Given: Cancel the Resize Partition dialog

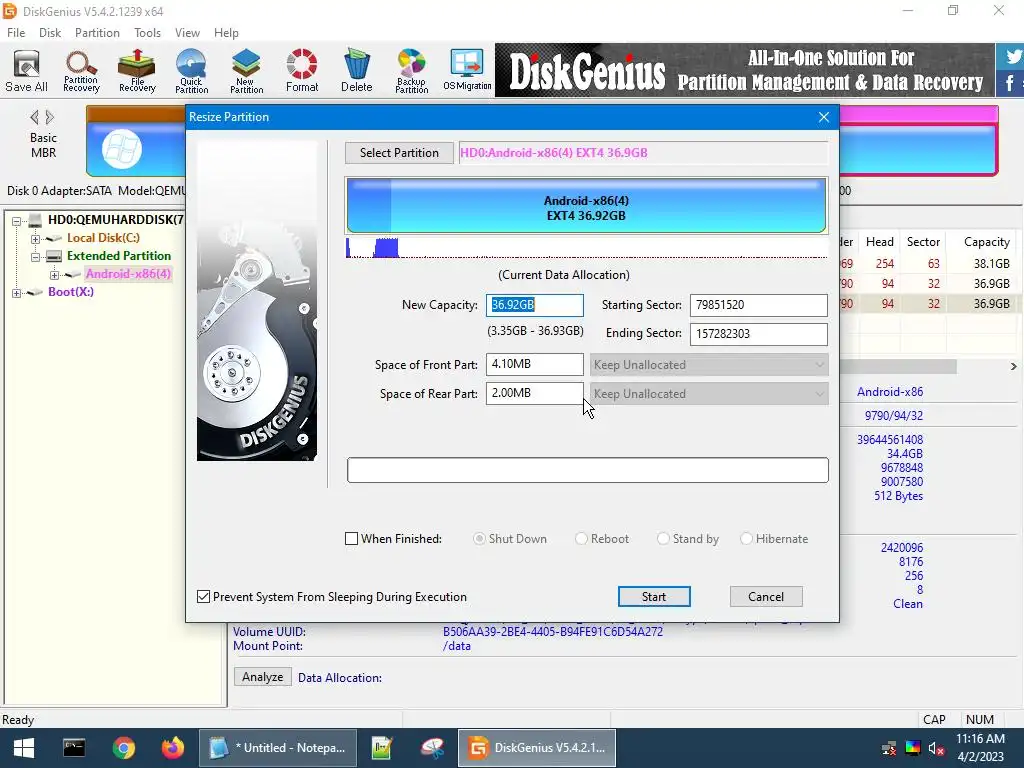Looking at the screenshot, I should [x=765, y=596].
